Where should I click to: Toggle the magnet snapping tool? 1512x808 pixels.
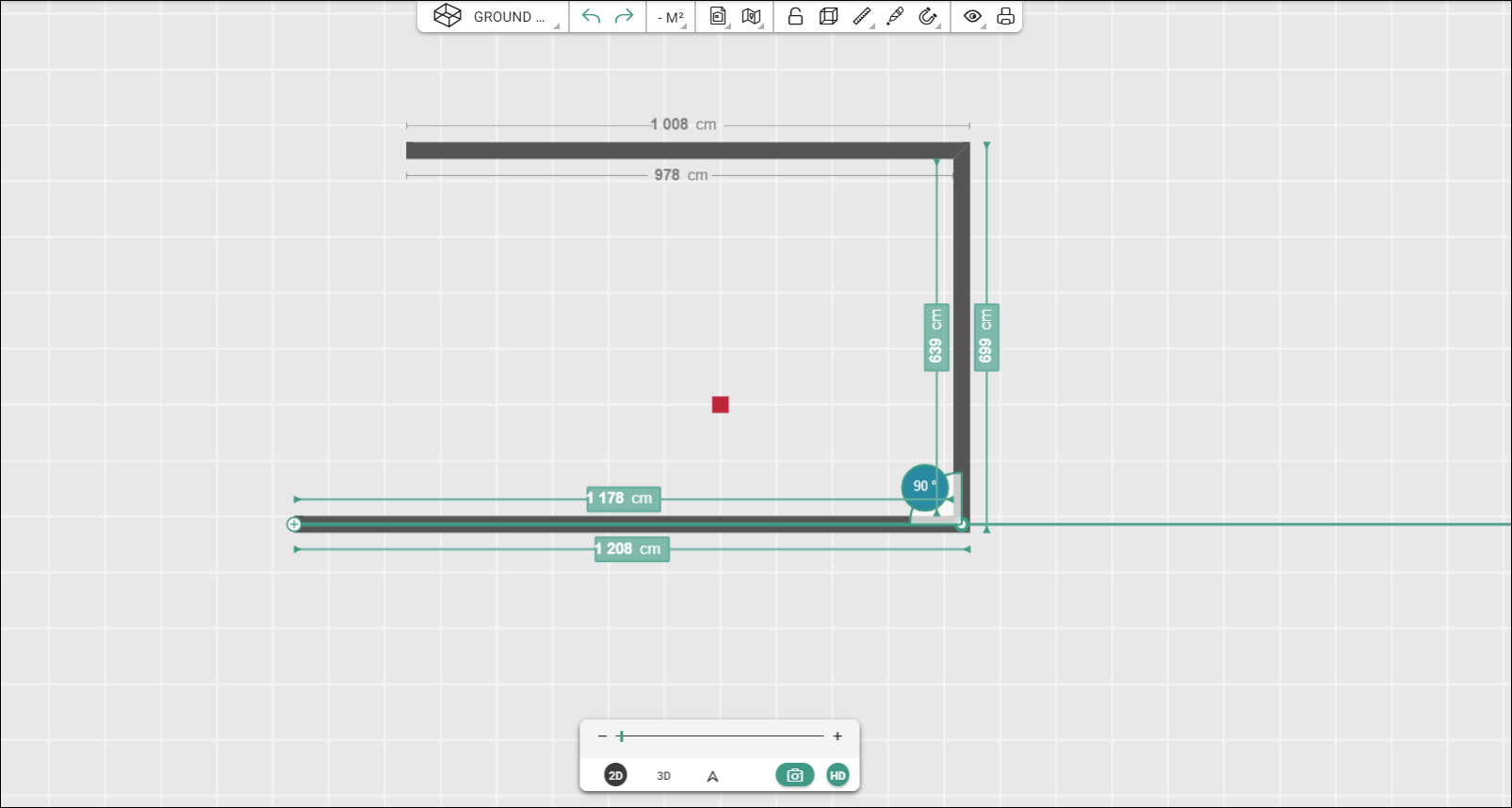click(929, 17)
